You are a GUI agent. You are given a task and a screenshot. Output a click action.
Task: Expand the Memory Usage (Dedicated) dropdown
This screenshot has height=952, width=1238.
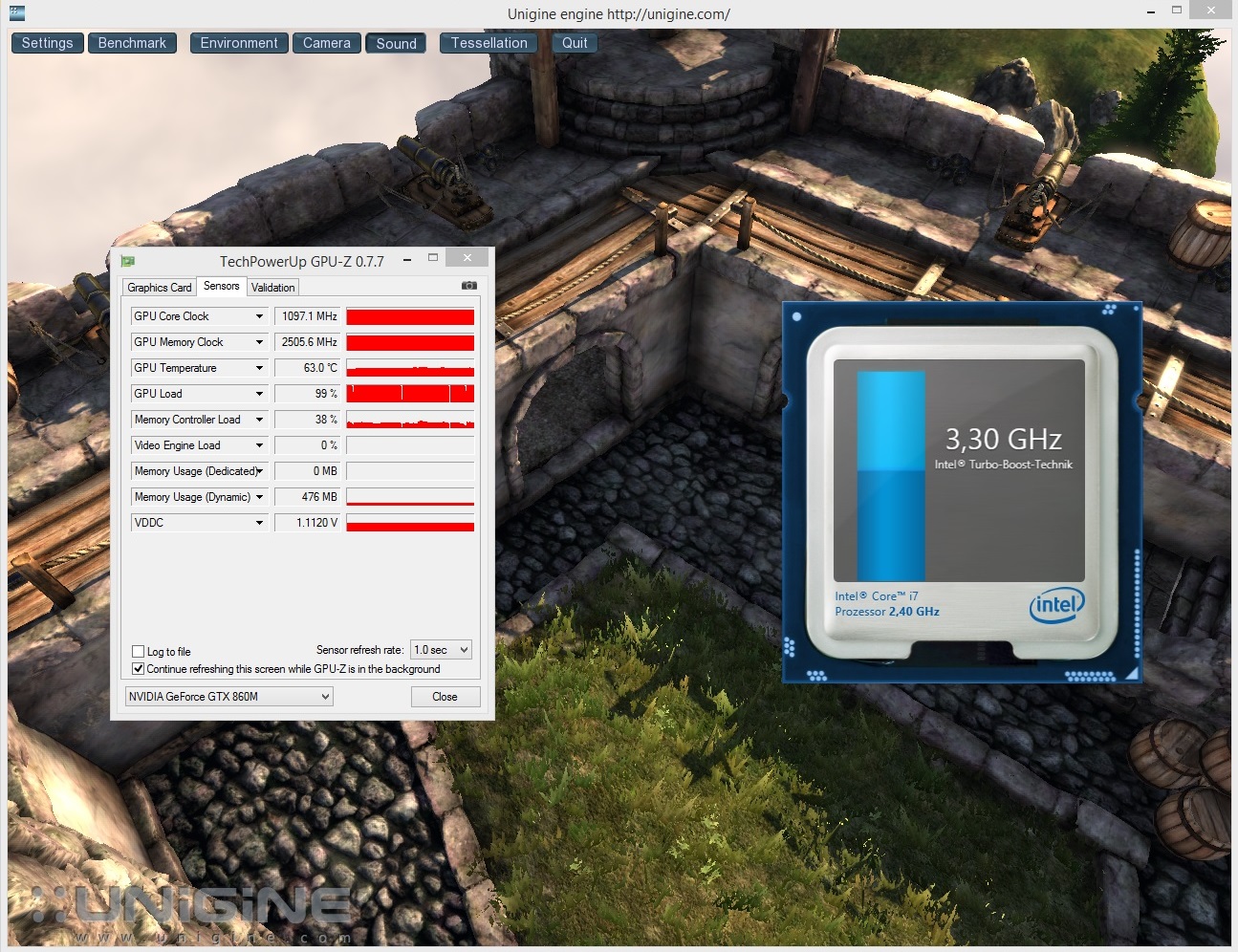(x=259, y=471)
